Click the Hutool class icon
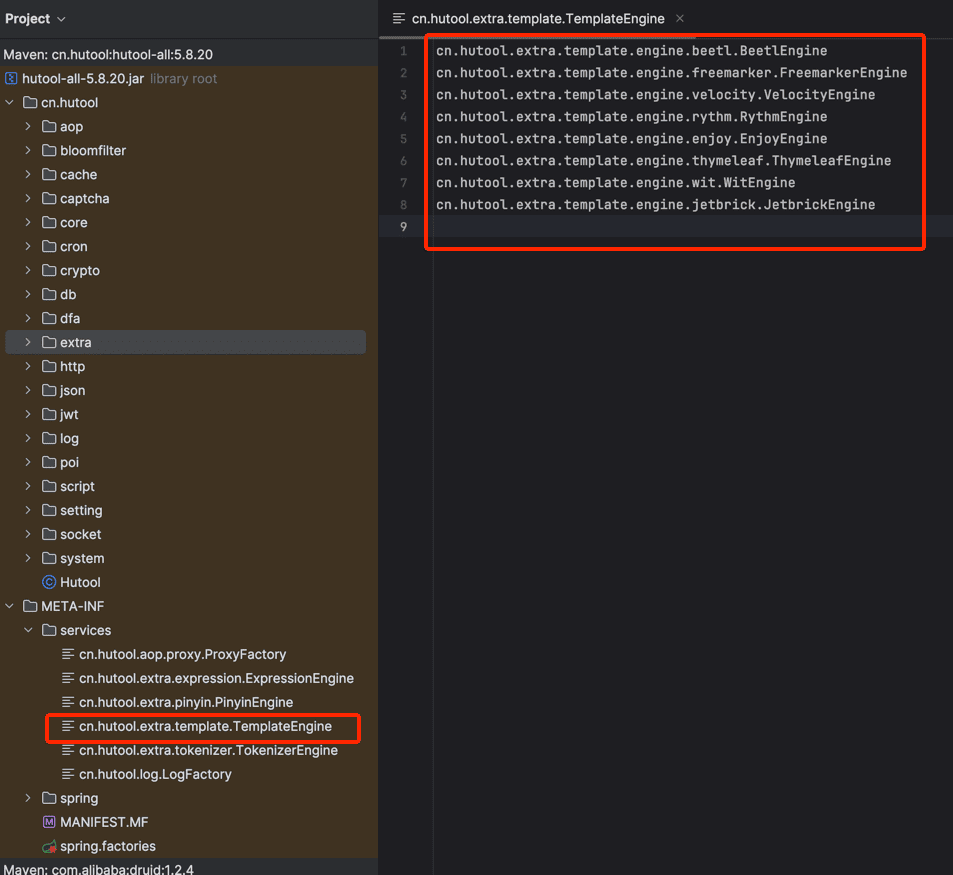This screenshot has width=953, height=875. point(49,582)
